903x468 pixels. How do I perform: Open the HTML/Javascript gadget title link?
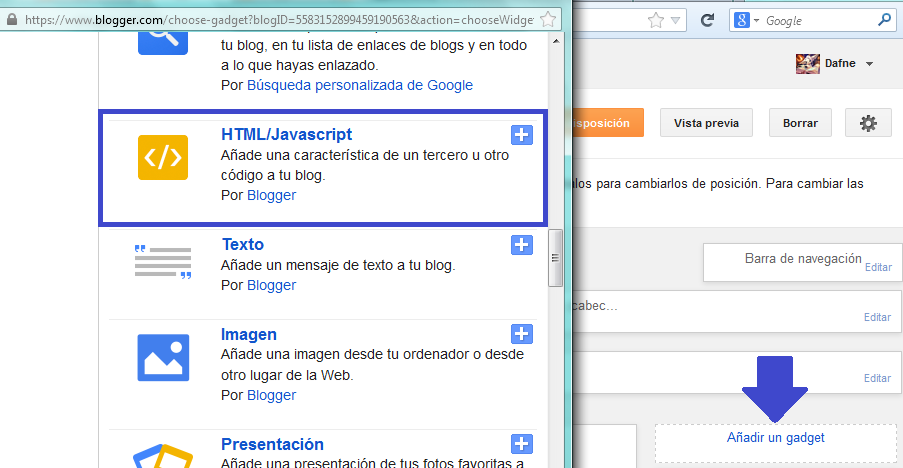click(x=286, y=134)
